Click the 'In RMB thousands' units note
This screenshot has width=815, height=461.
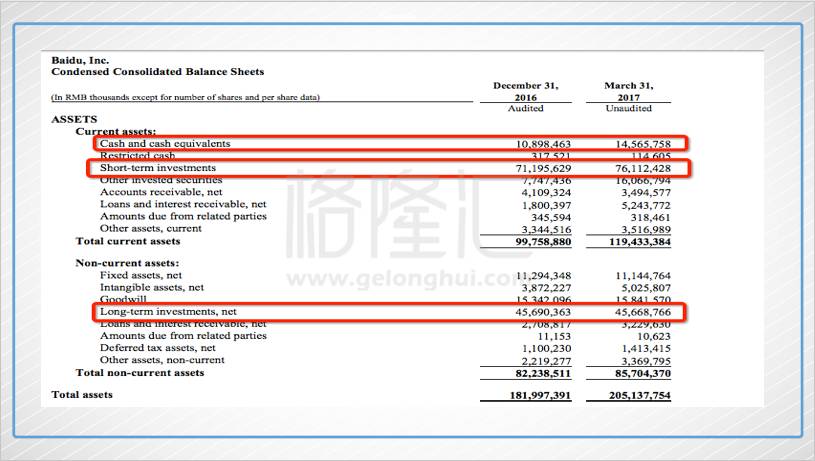(186, 97)
